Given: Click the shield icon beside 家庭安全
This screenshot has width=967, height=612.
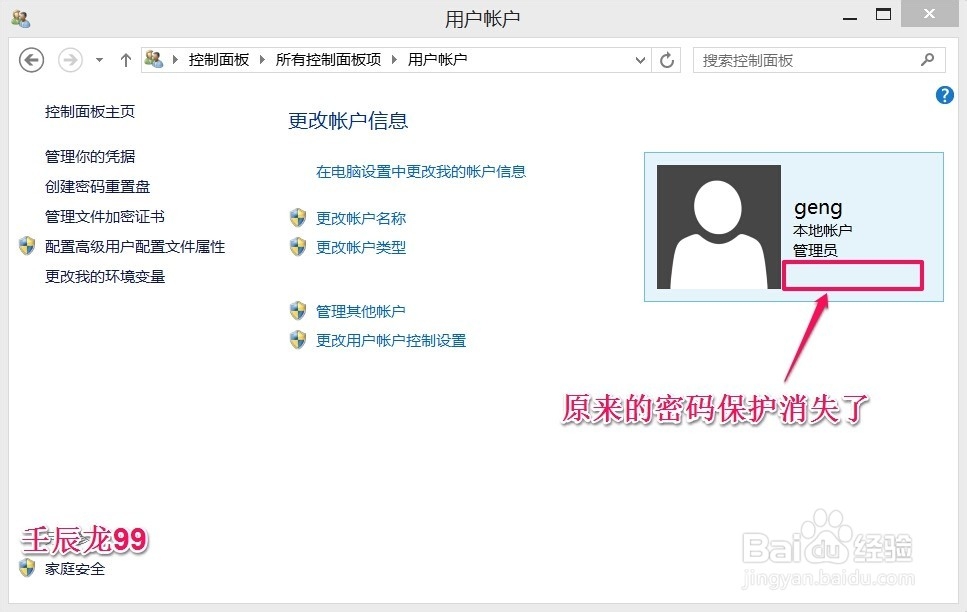Looking at the screenshot, I should [x=23, y=569].
